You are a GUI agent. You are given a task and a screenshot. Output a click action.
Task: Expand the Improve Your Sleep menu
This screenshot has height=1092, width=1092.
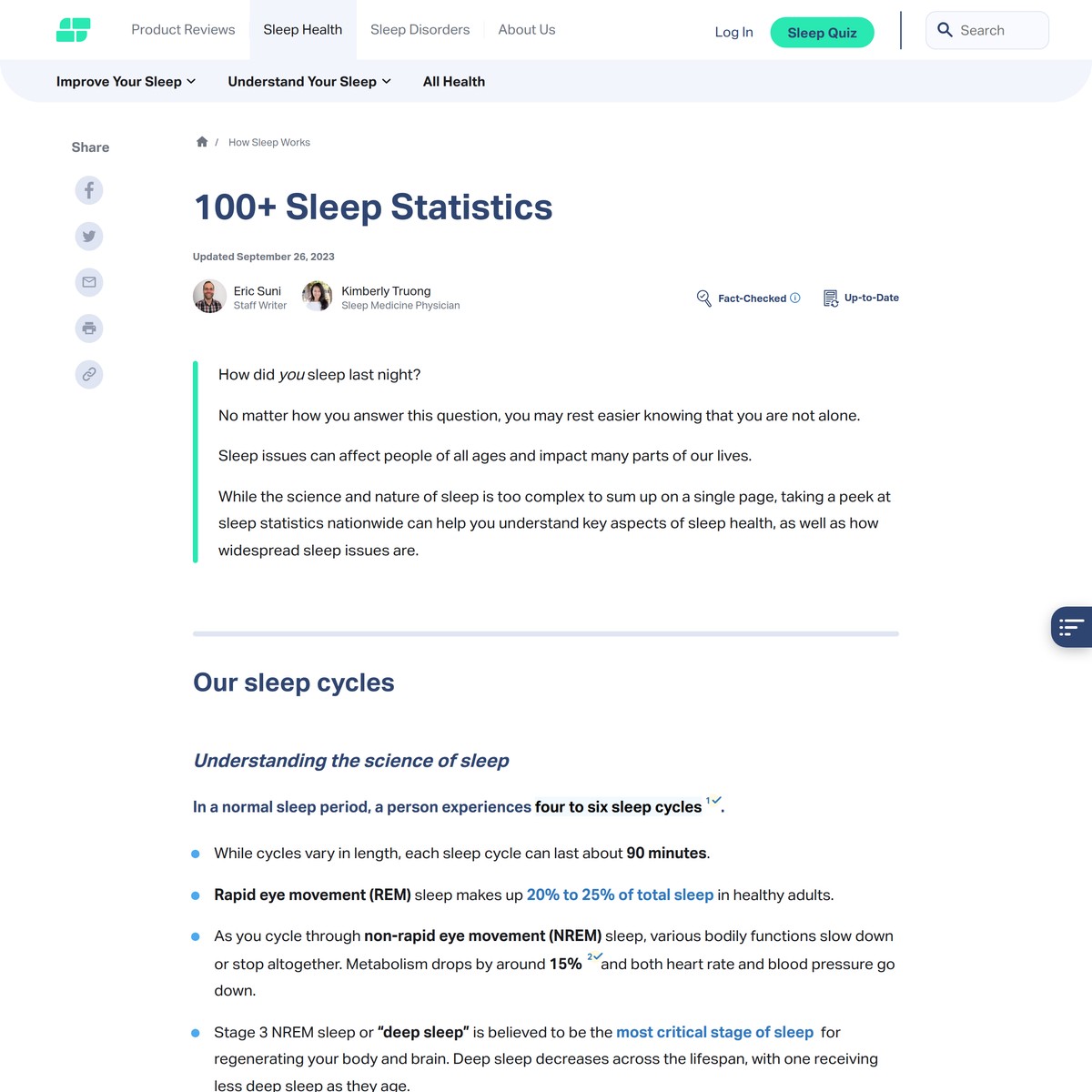coord(126,81)
